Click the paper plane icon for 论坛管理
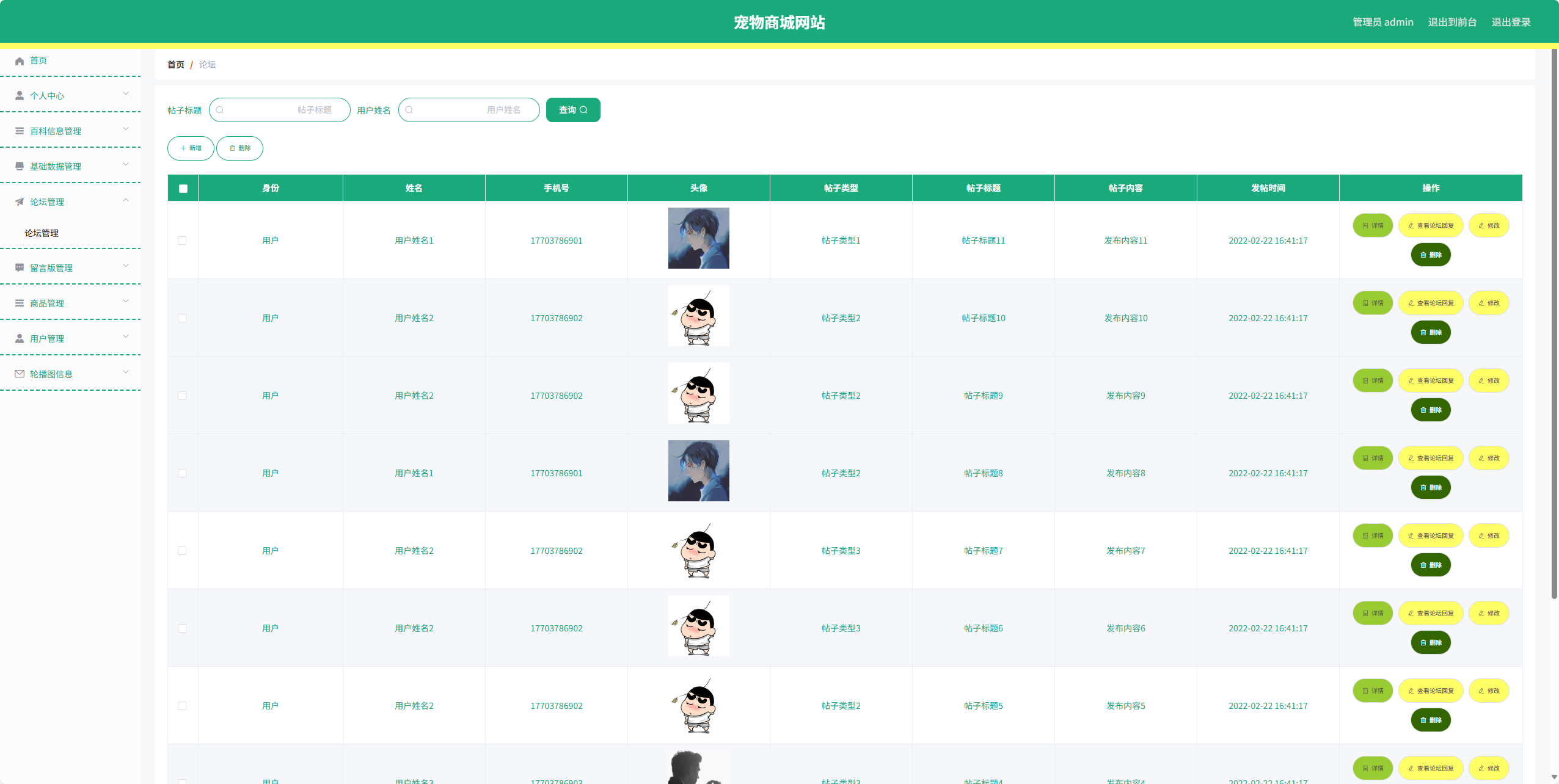 coord(20,202)
